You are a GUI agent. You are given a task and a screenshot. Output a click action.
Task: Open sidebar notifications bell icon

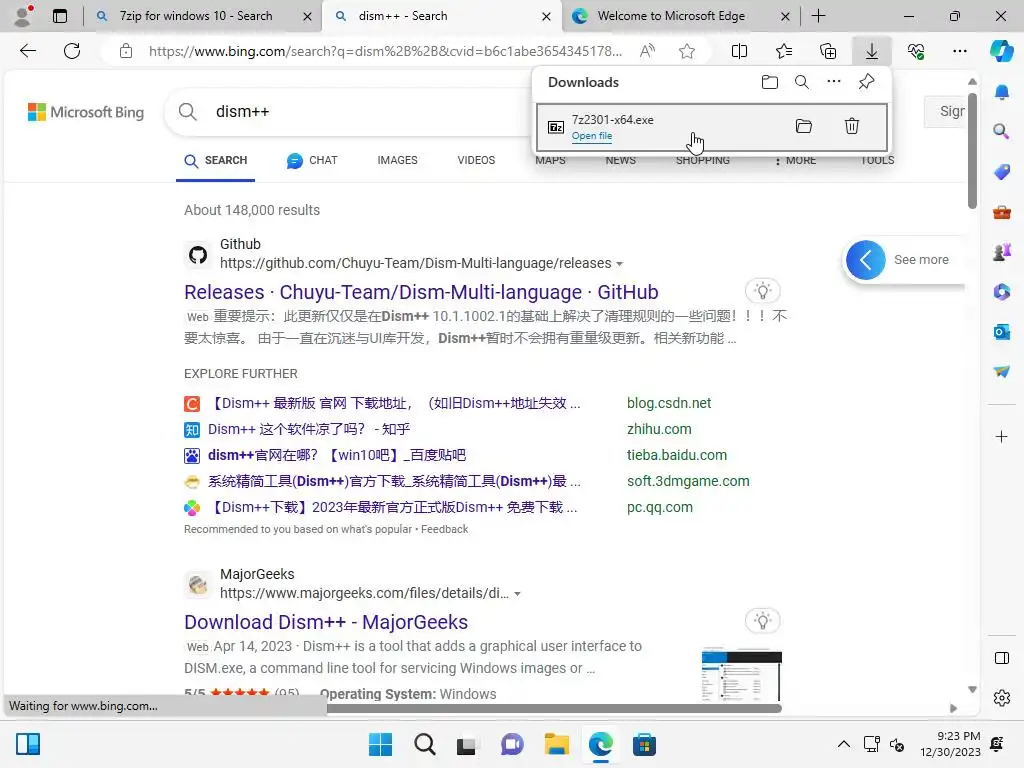pyautogui.click(x=1002, y=93)
